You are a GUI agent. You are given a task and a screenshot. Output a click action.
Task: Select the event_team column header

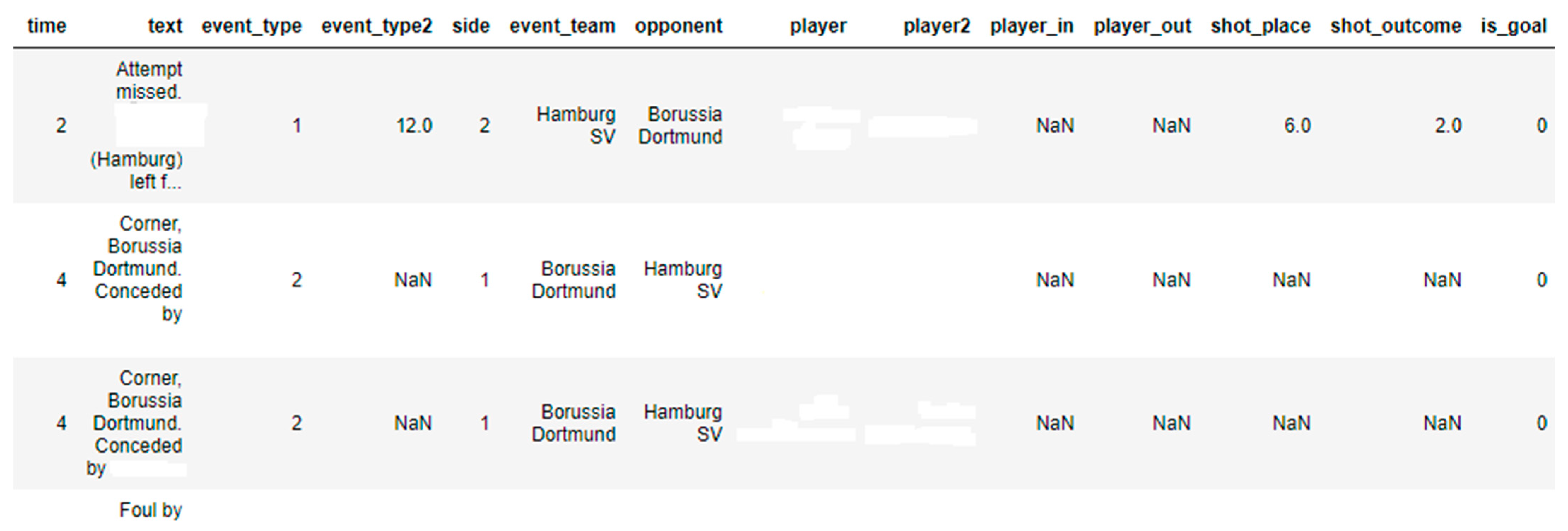pyautogui.click(x=563, y=26)
